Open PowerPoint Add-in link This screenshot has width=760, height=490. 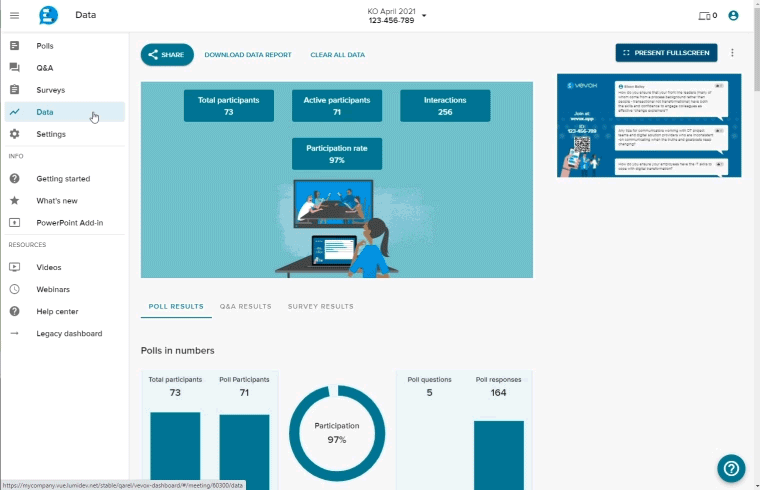65,222
